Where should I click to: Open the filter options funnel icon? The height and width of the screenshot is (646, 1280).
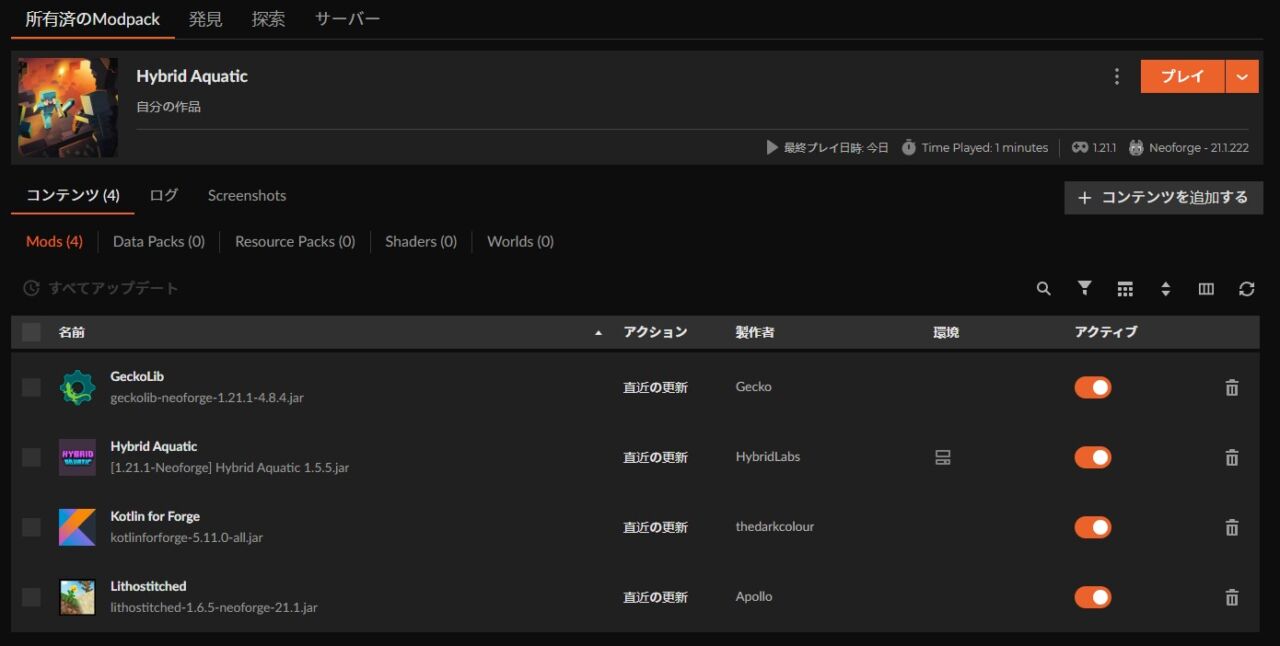click(x=1084, y=288)
